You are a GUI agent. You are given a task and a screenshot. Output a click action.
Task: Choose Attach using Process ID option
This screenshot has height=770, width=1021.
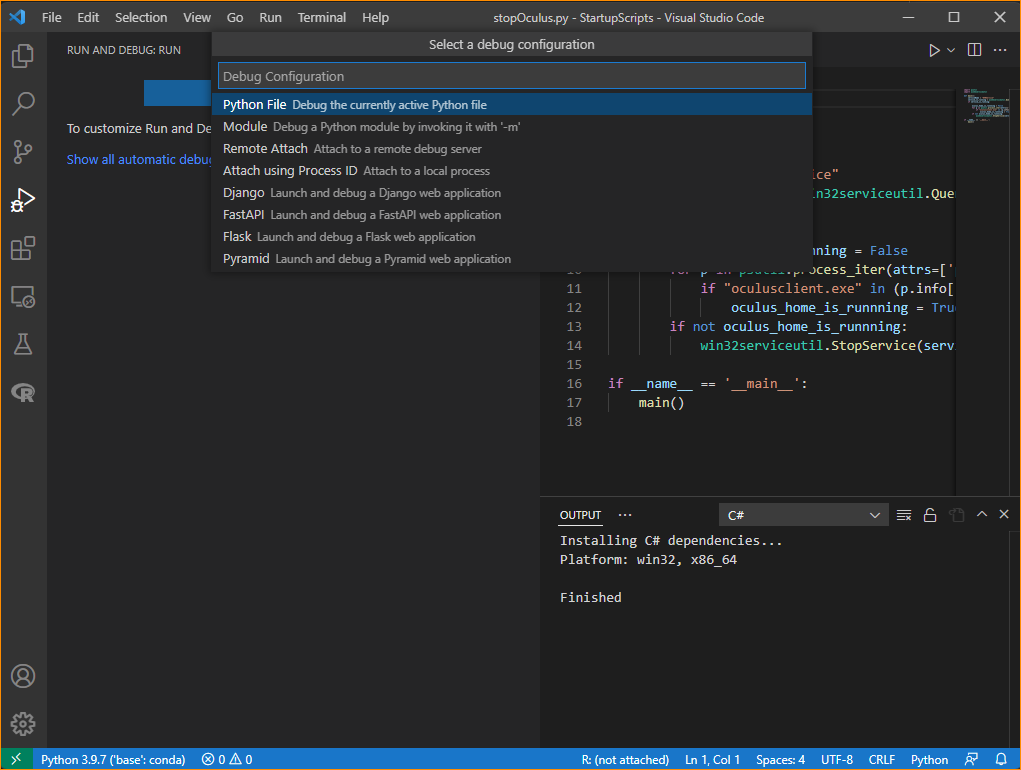pos(512,171)
